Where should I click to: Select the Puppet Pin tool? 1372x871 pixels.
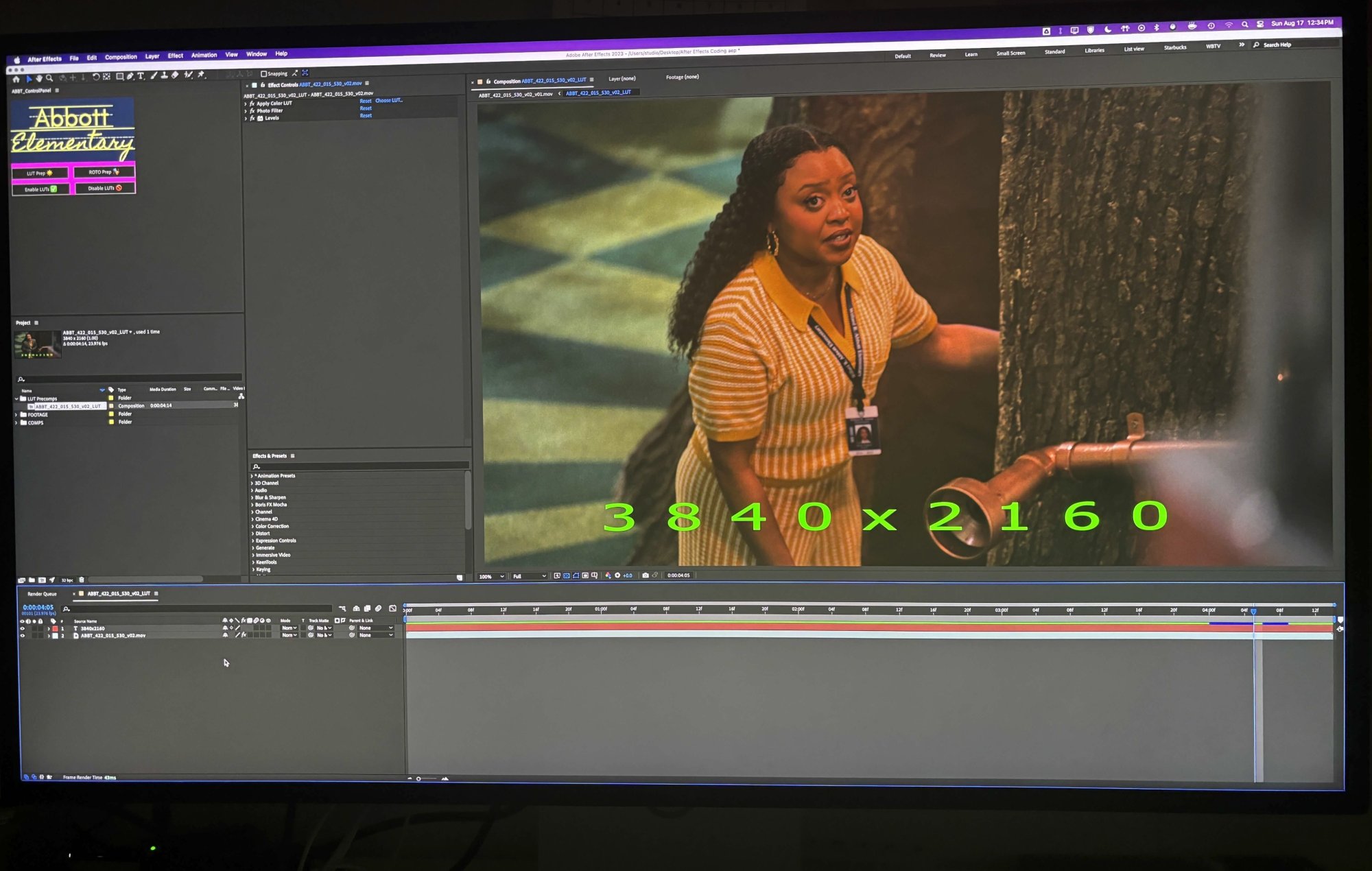click(201, 75)
